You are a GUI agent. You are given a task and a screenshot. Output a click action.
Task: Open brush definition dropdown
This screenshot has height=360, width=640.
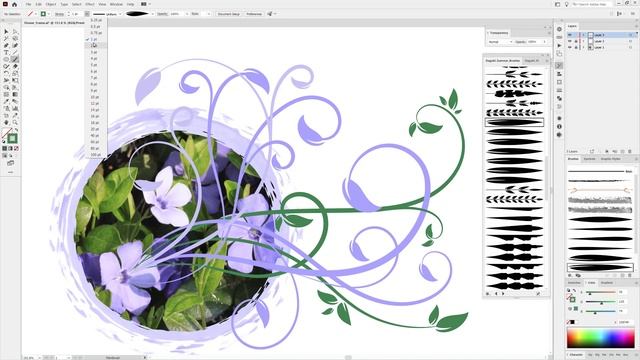point(153,14)
